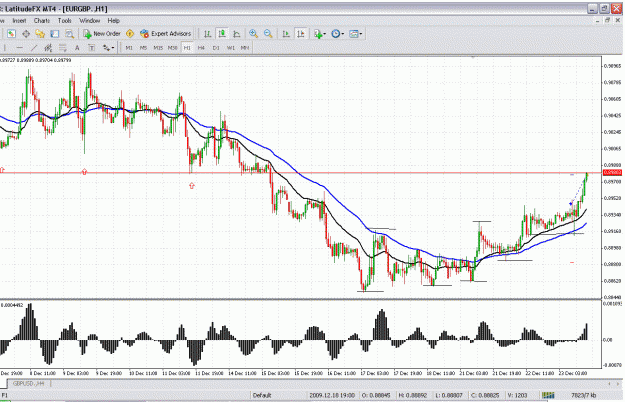Open the Window menu
Screen dimensions: 625x402
90,21
